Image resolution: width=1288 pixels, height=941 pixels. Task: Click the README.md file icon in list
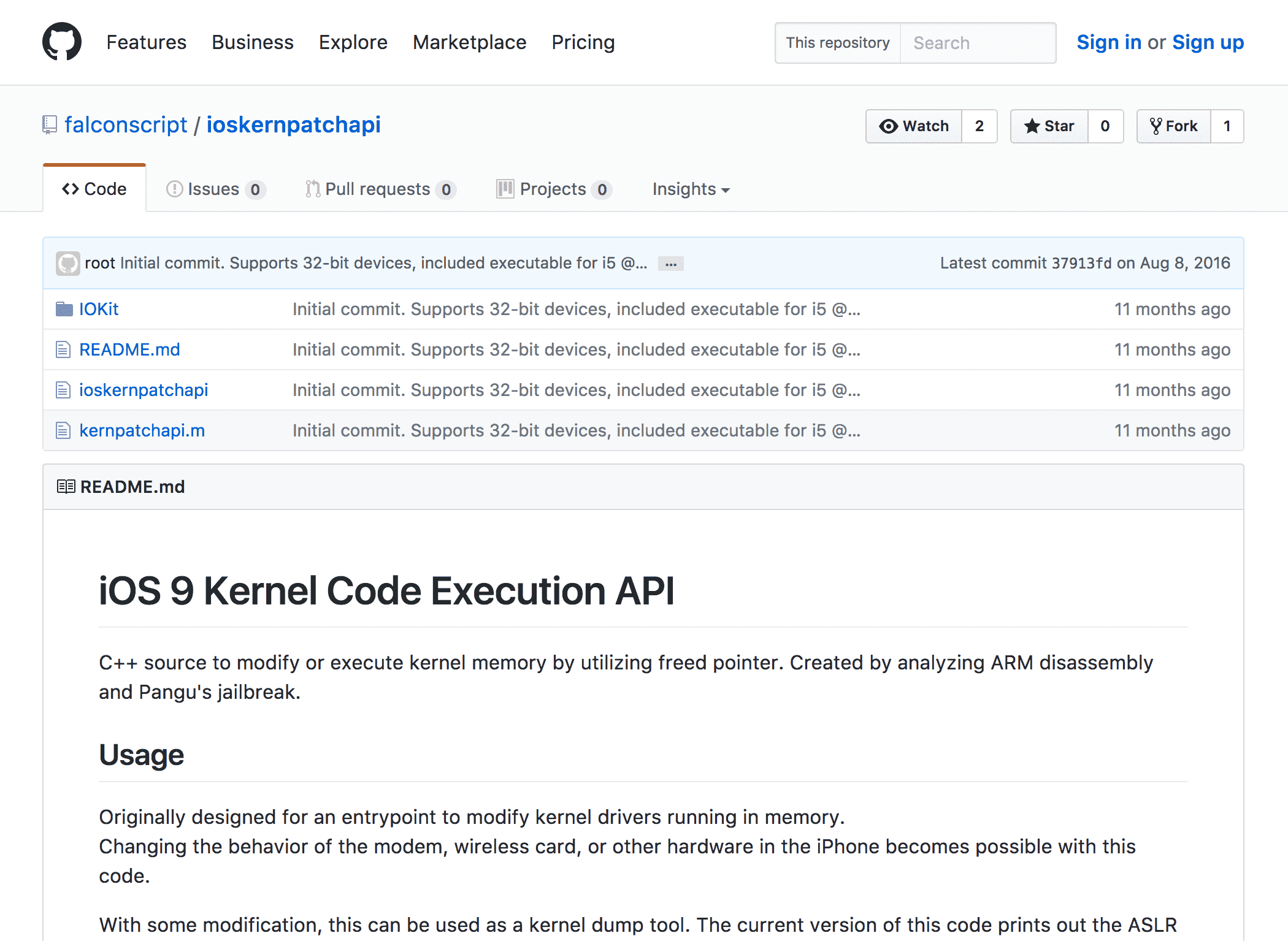click(63, 349)
